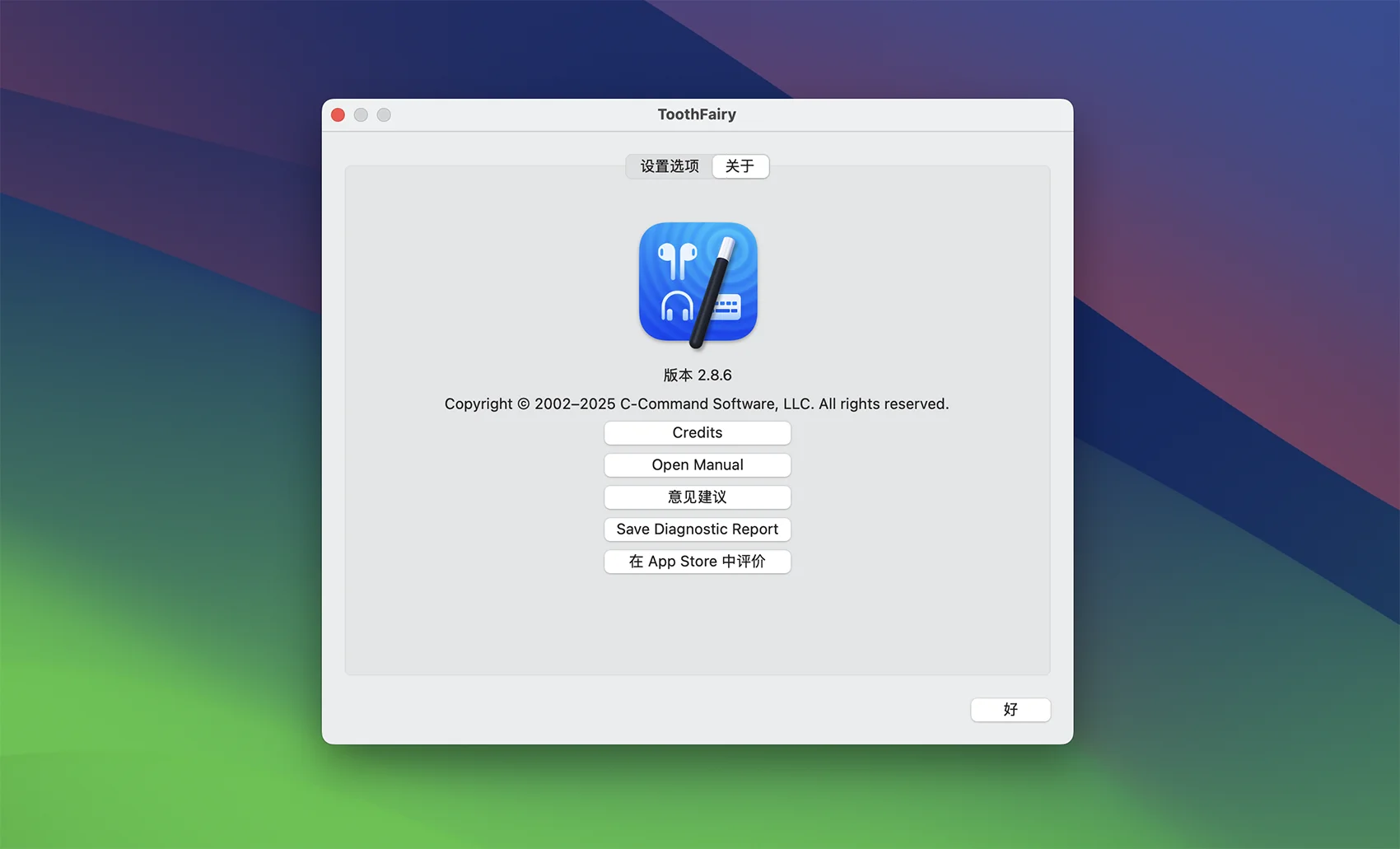Open the 意见建议 feedback button
The height and width of the screenshot is (849, 1400).
coord(698,497)
